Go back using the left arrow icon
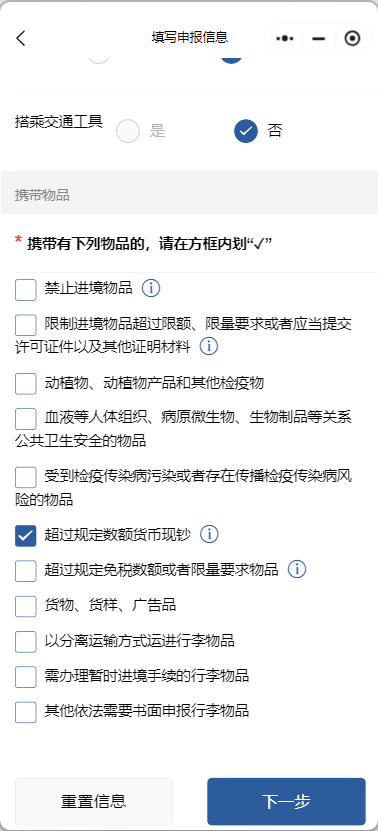This screenshot has height=831, width=378. [21, 38]
